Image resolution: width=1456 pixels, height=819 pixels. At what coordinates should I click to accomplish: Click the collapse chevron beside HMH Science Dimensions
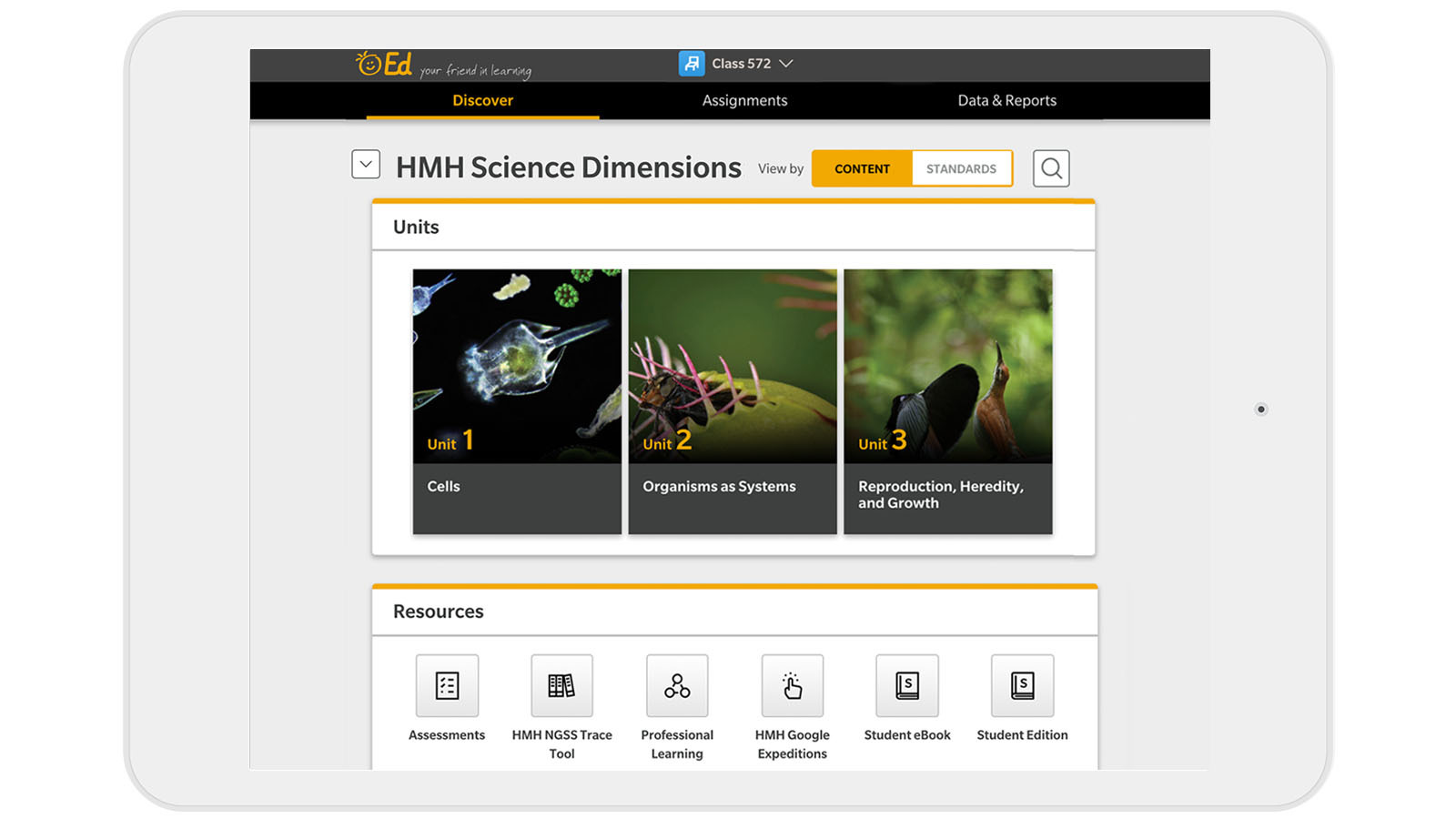click(x=365, y=164)
